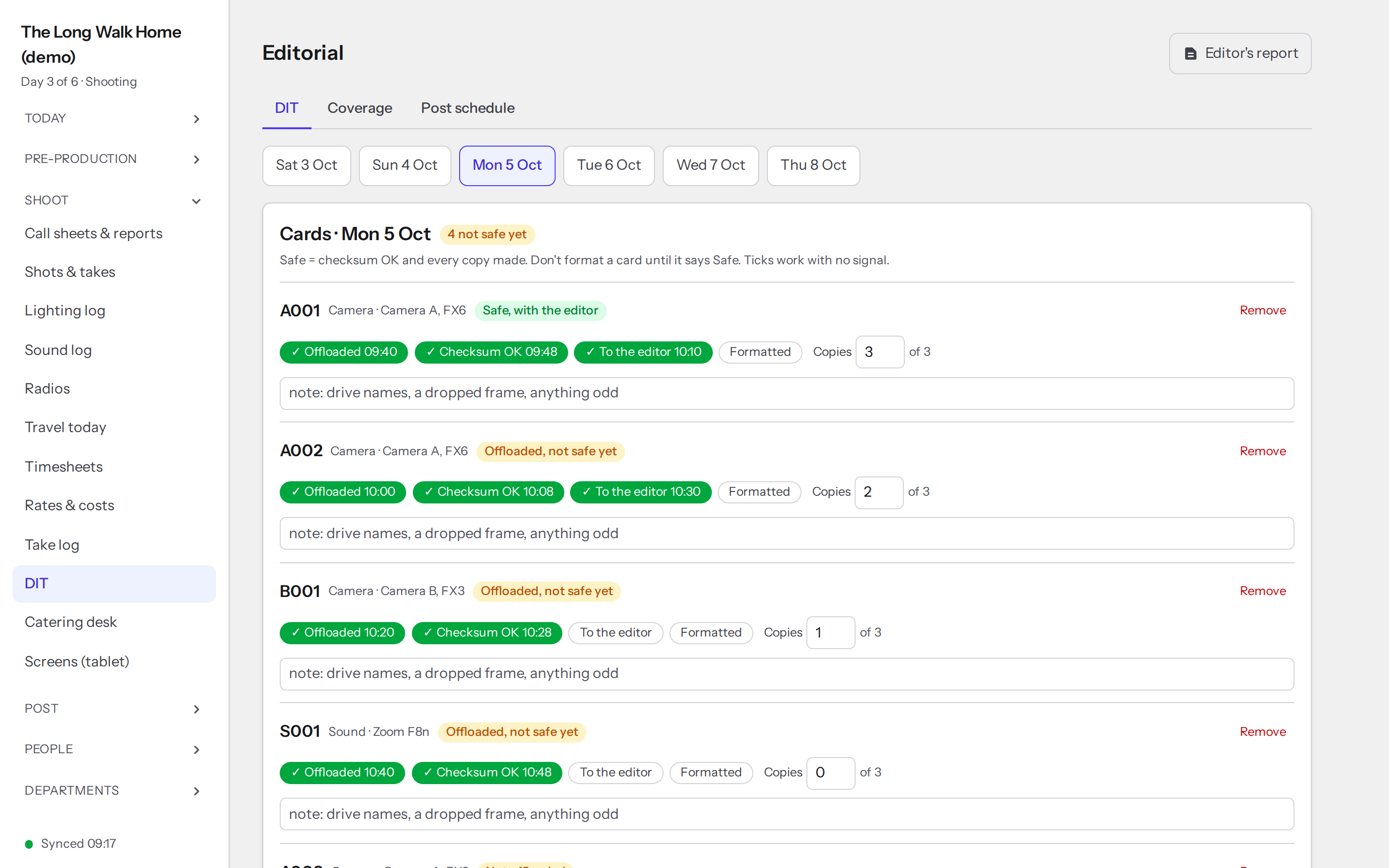This screenshot has height=868, width=1389.
Task: Open Call sheets & reports page
Action: (114, 234)
